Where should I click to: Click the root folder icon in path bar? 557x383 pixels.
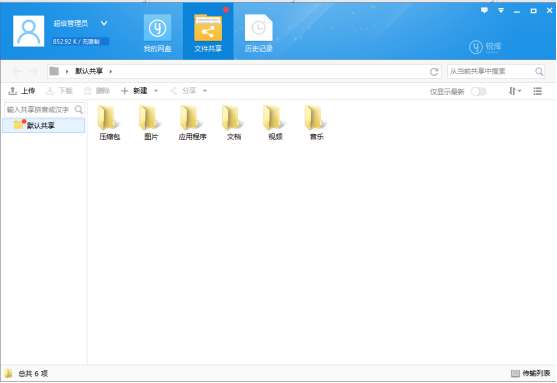(x=54, y=71)
